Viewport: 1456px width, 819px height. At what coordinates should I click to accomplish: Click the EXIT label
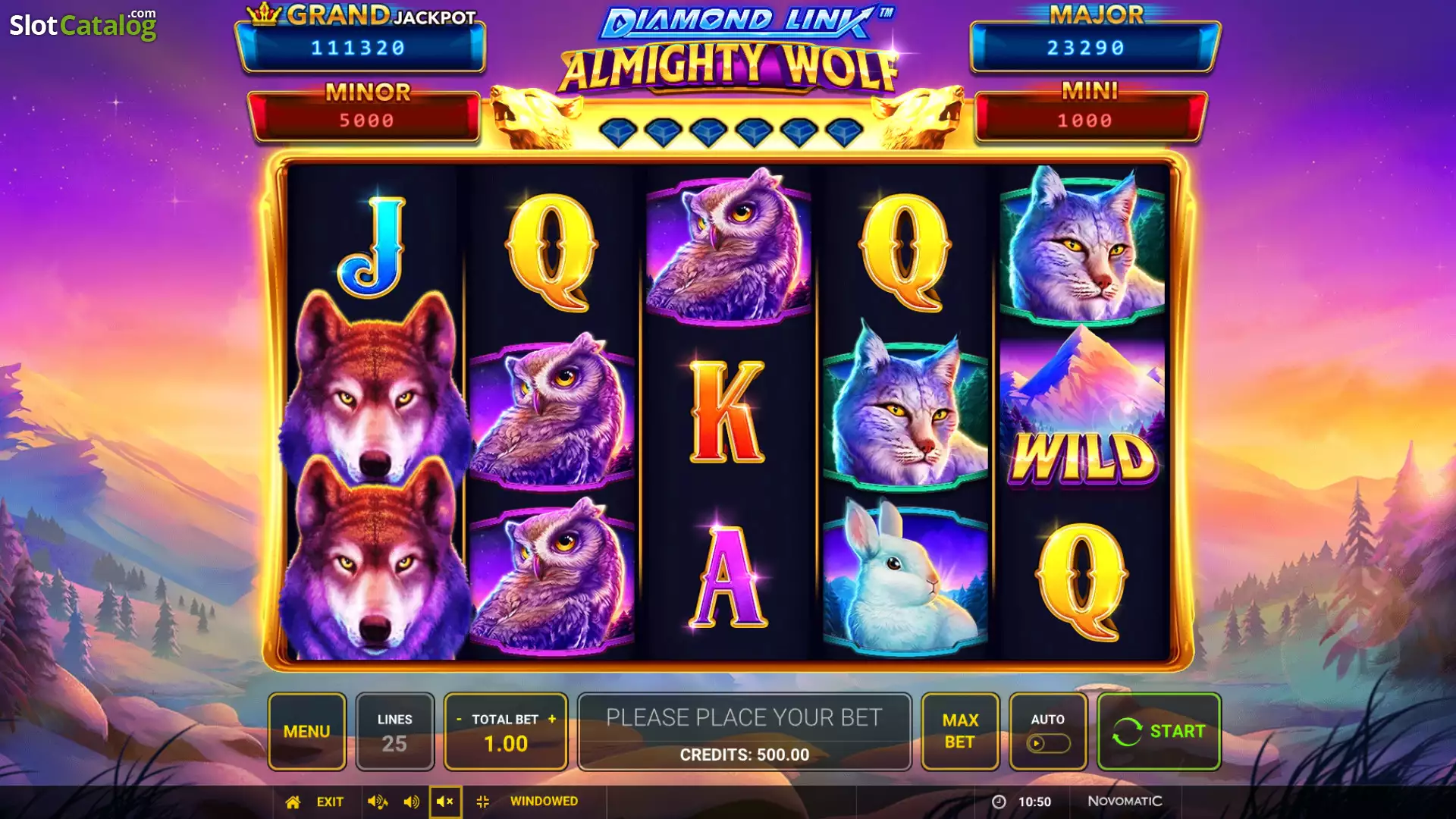(330, 802)
